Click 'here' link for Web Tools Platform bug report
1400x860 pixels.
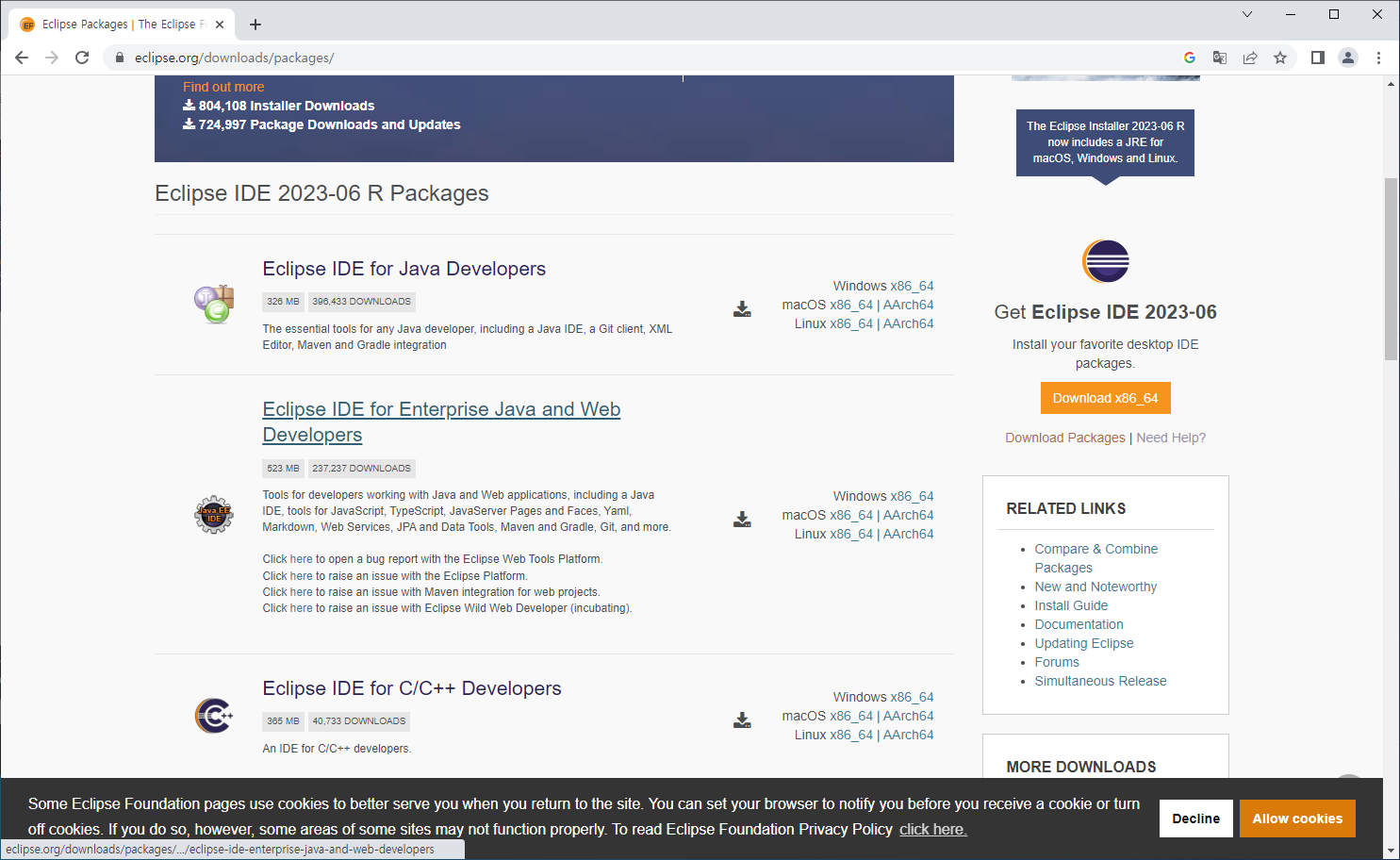coord(302,559)
